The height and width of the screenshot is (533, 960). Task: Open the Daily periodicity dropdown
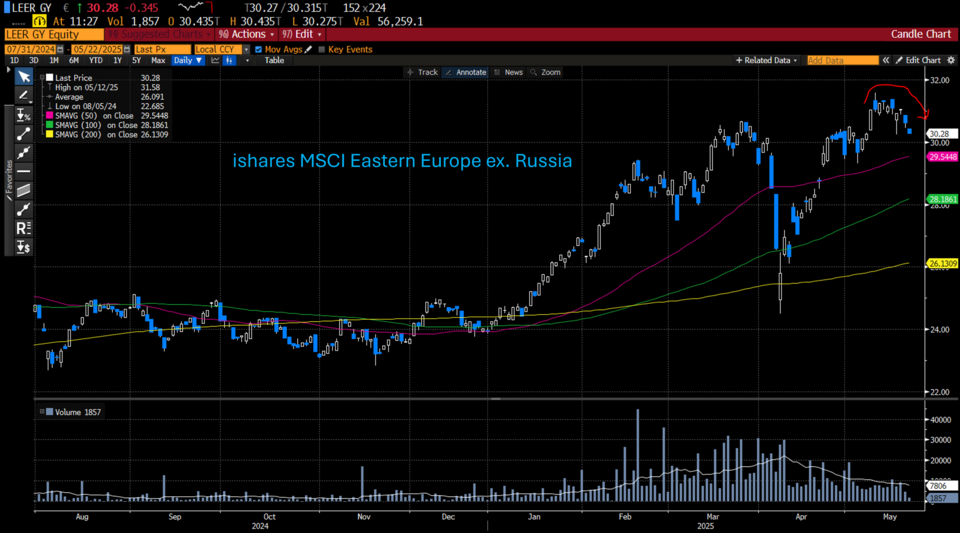187,61
